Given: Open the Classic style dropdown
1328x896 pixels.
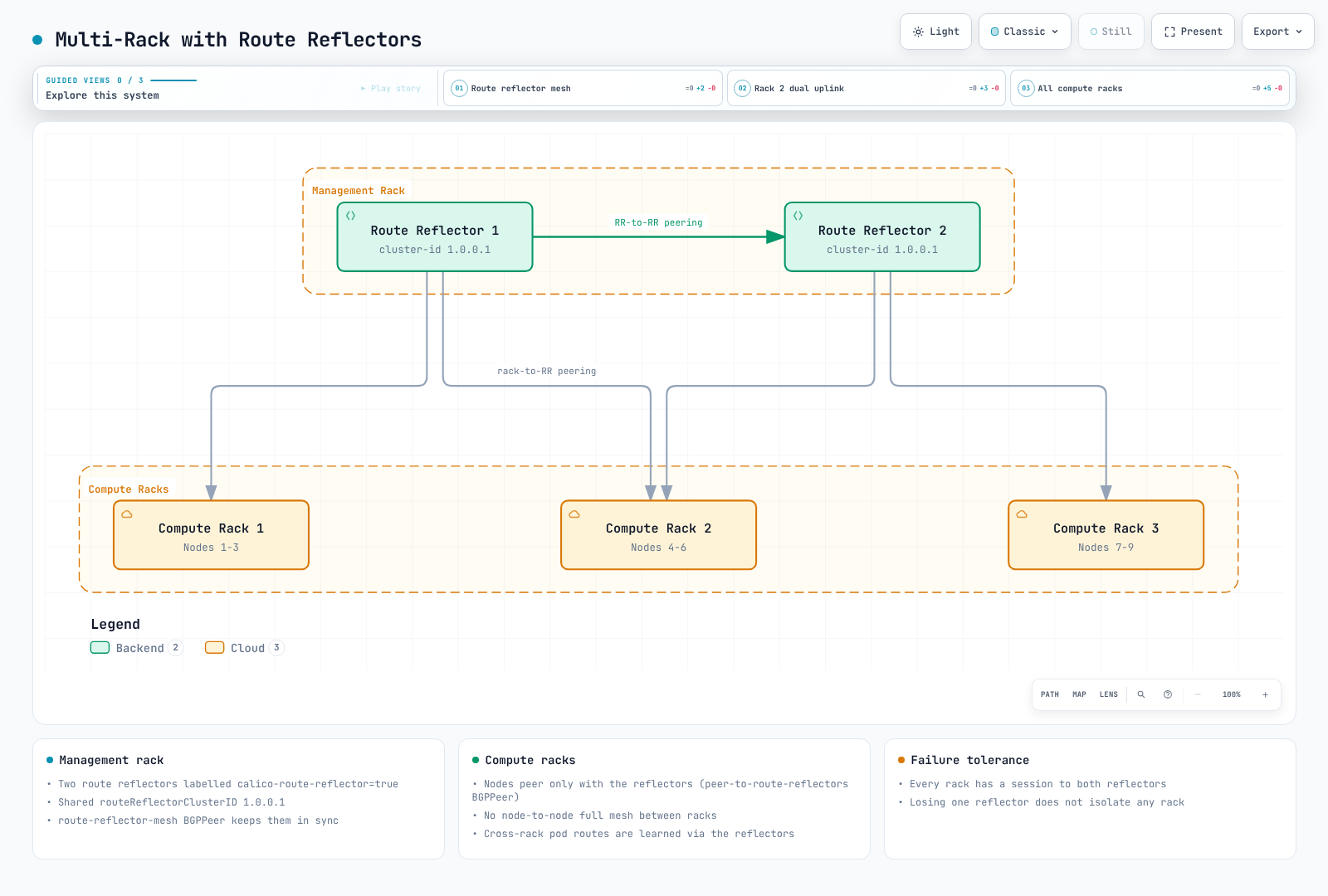Looking at the screenshot, I should (x=1024, y=32).
